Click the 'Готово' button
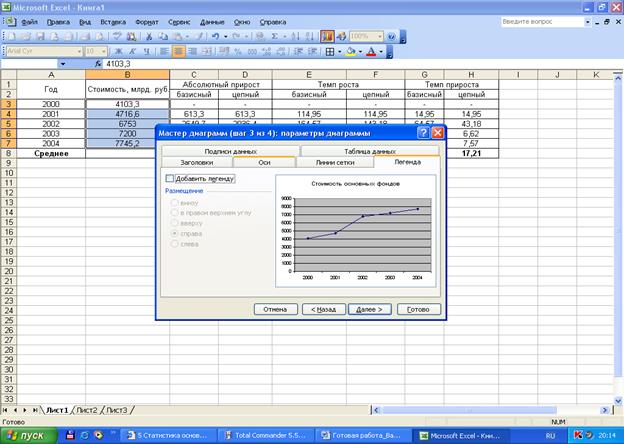This screenshot has height=444, width=624. (418, 309)
